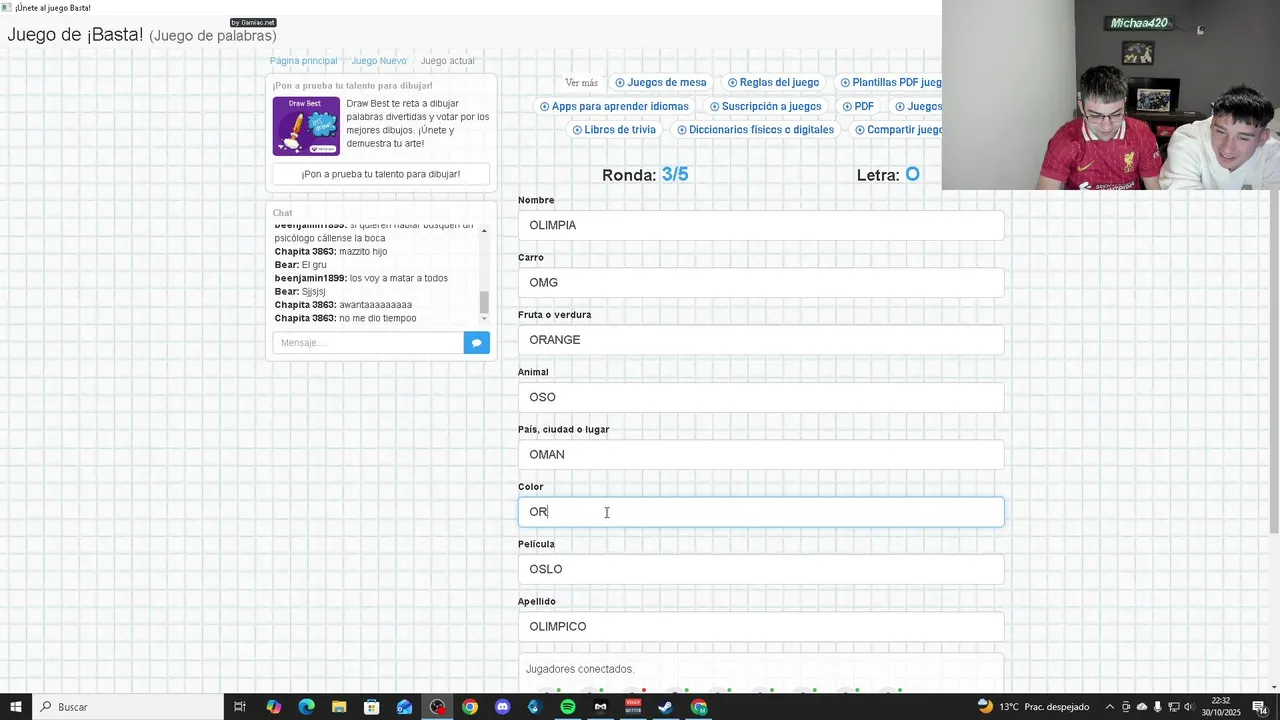The width and height of the screenshot is (1280, 720).
Task: Click the Color field containing OR
Action: click(x=761, y=512)
